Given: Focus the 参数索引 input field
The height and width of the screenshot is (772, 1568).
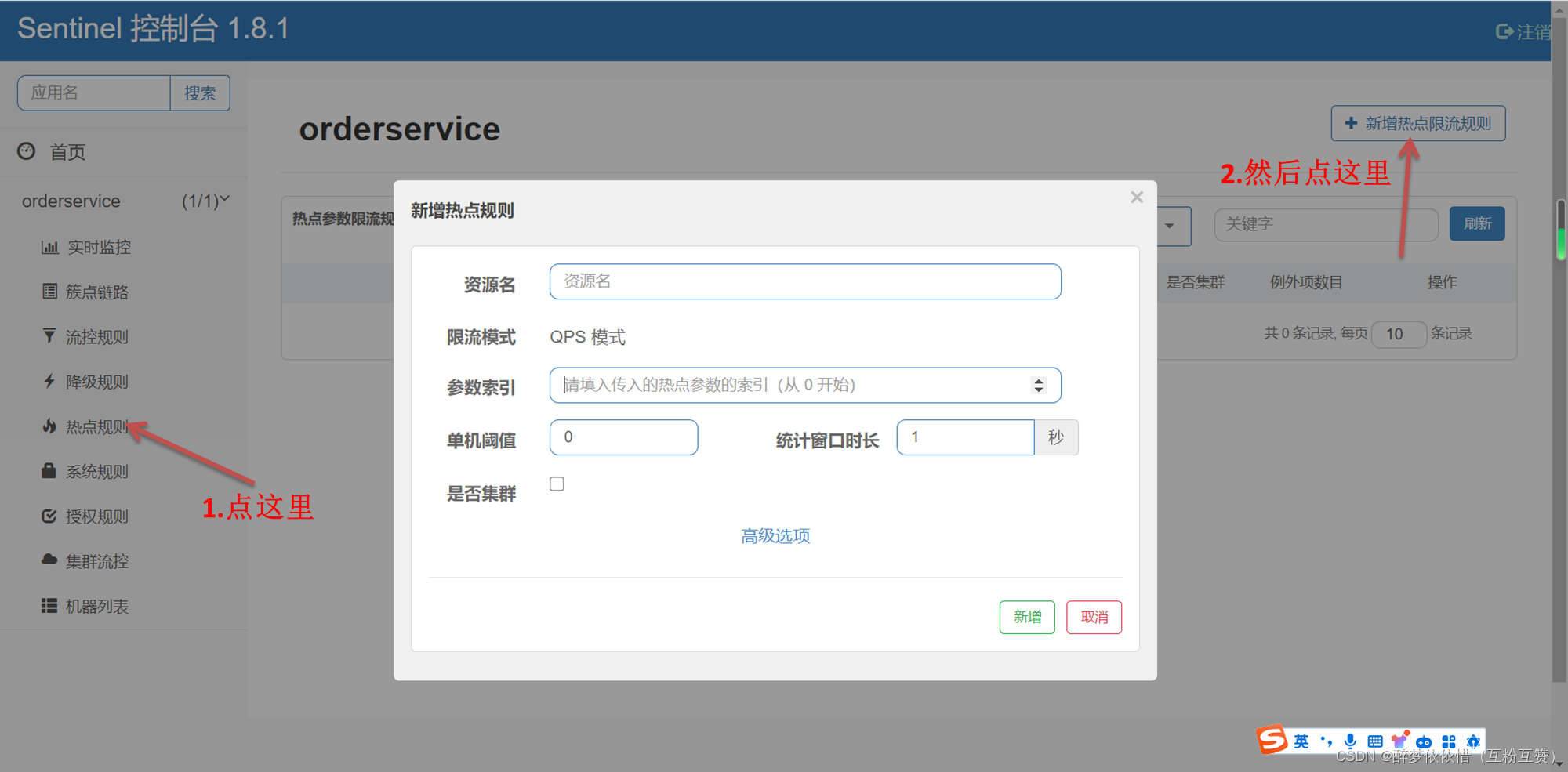Looking at the screenshot, I should (x=805, y=385).
